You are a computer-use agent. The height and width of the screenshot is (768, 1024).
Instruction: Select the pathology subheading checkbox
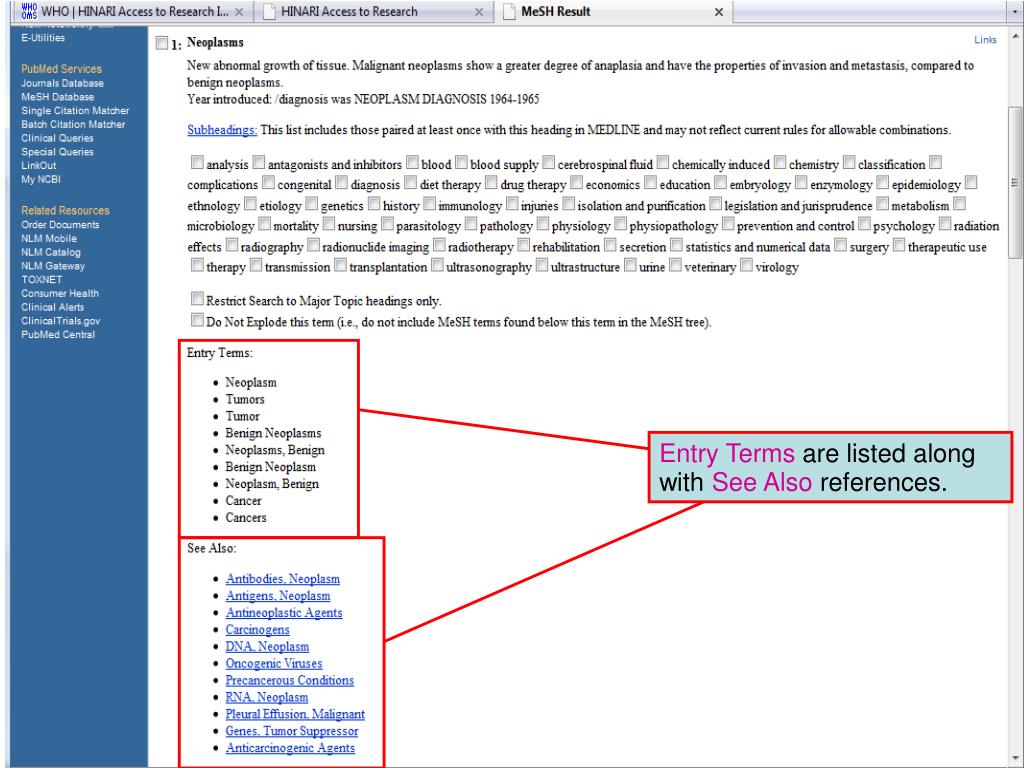pyautogui.click(x=470, y=224)
